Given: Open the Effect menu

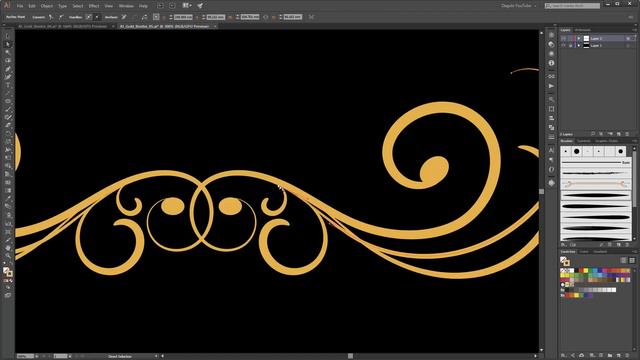Looking at the screenshot, I should (94, 6).
